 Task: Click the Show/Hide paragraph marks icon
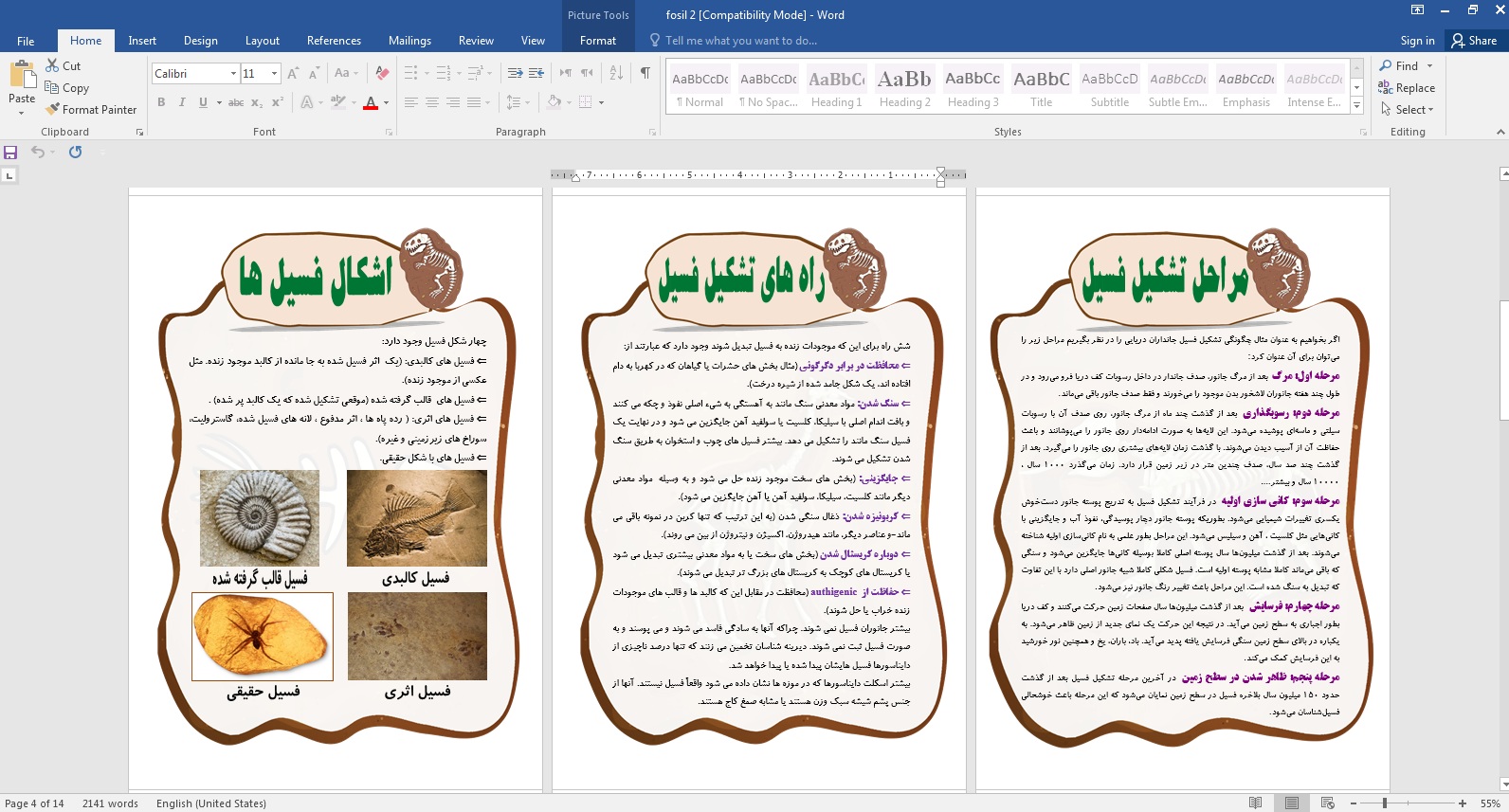coord(645,73)
